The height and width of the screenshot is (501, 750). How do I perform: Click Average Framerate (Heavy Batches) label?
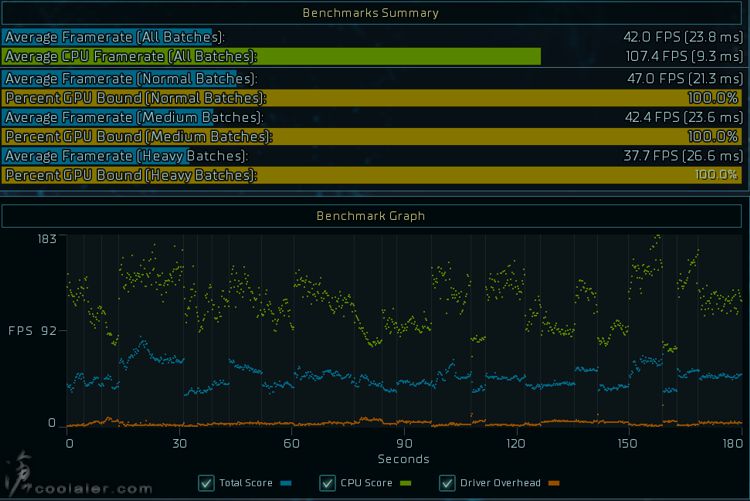tap(126, 156)
